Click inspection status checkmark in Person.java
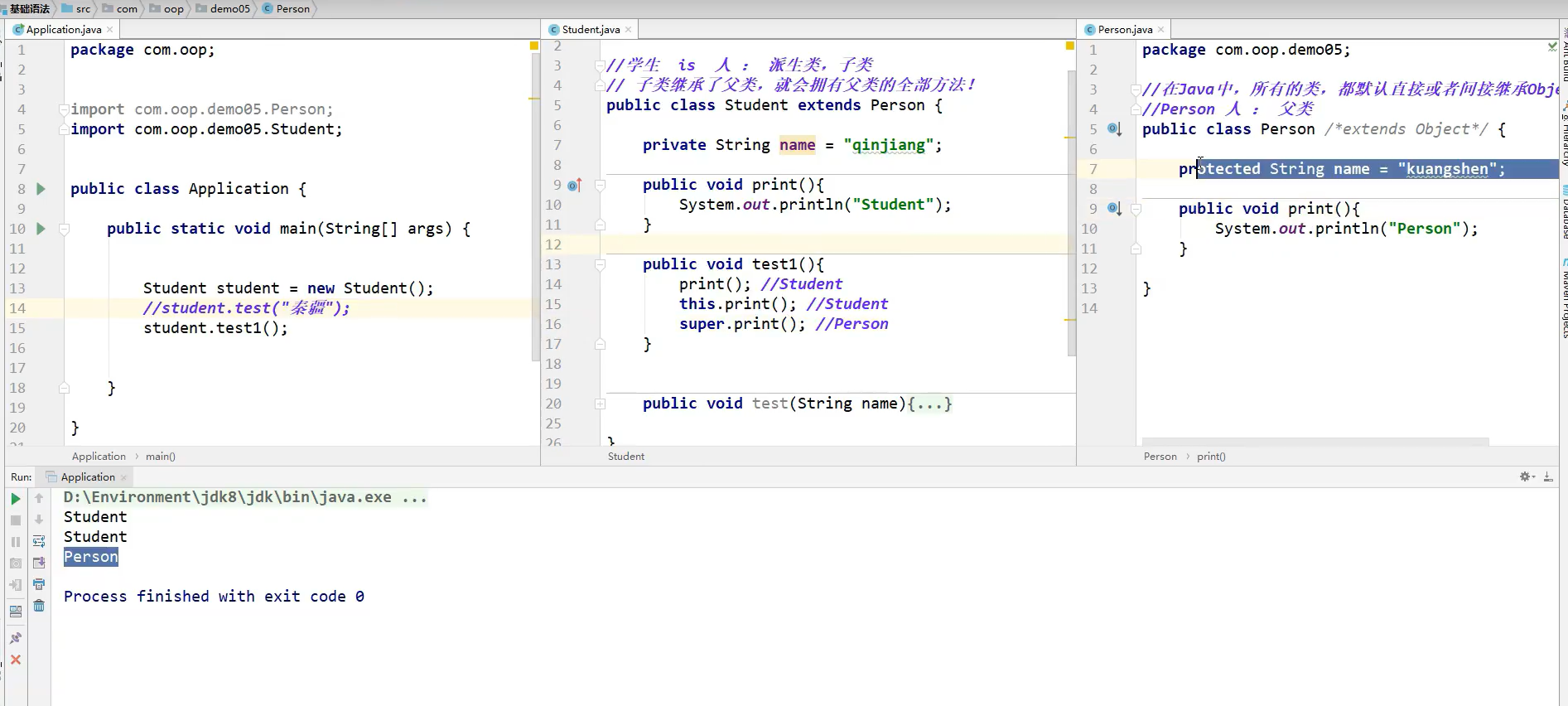 click(1552, 47)
